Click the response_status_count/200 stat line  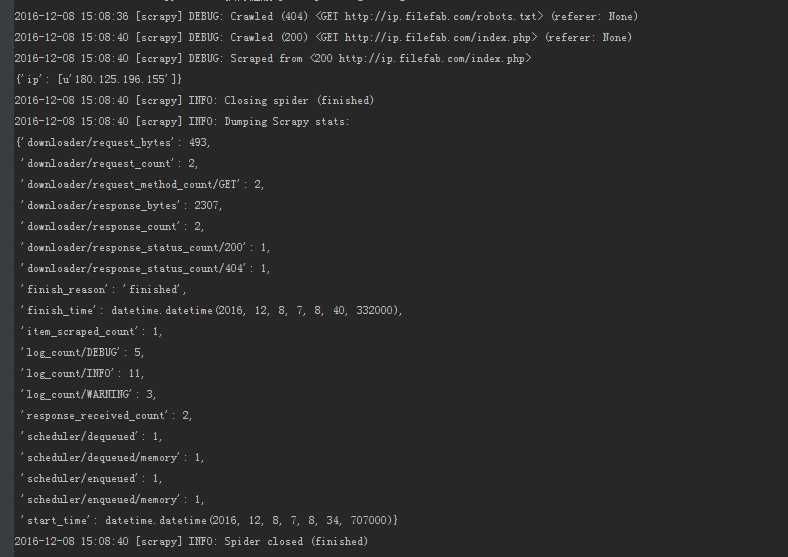(x=145, y=248)
